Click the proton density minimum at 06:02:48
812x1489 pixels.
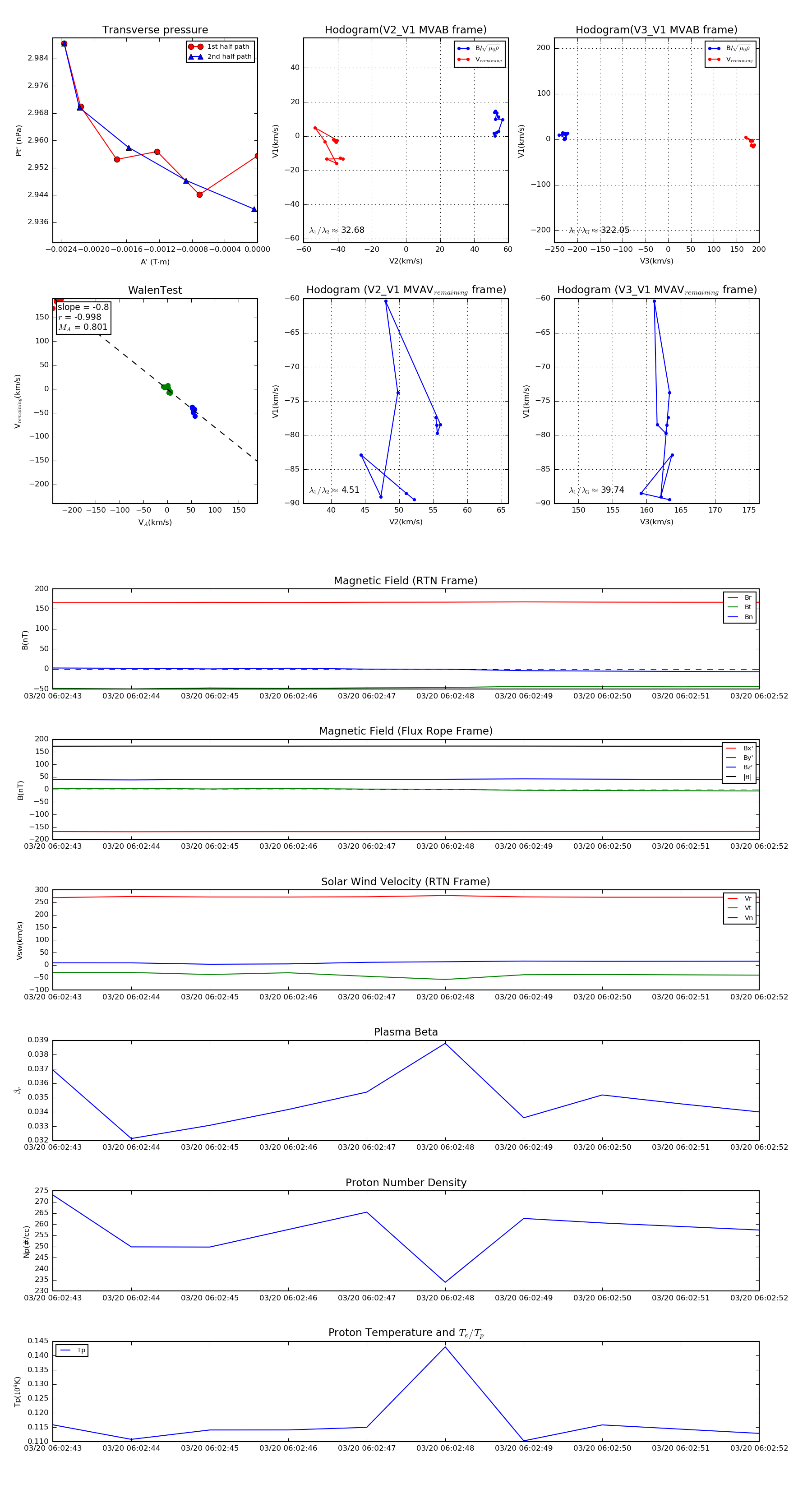[445, 1282]
